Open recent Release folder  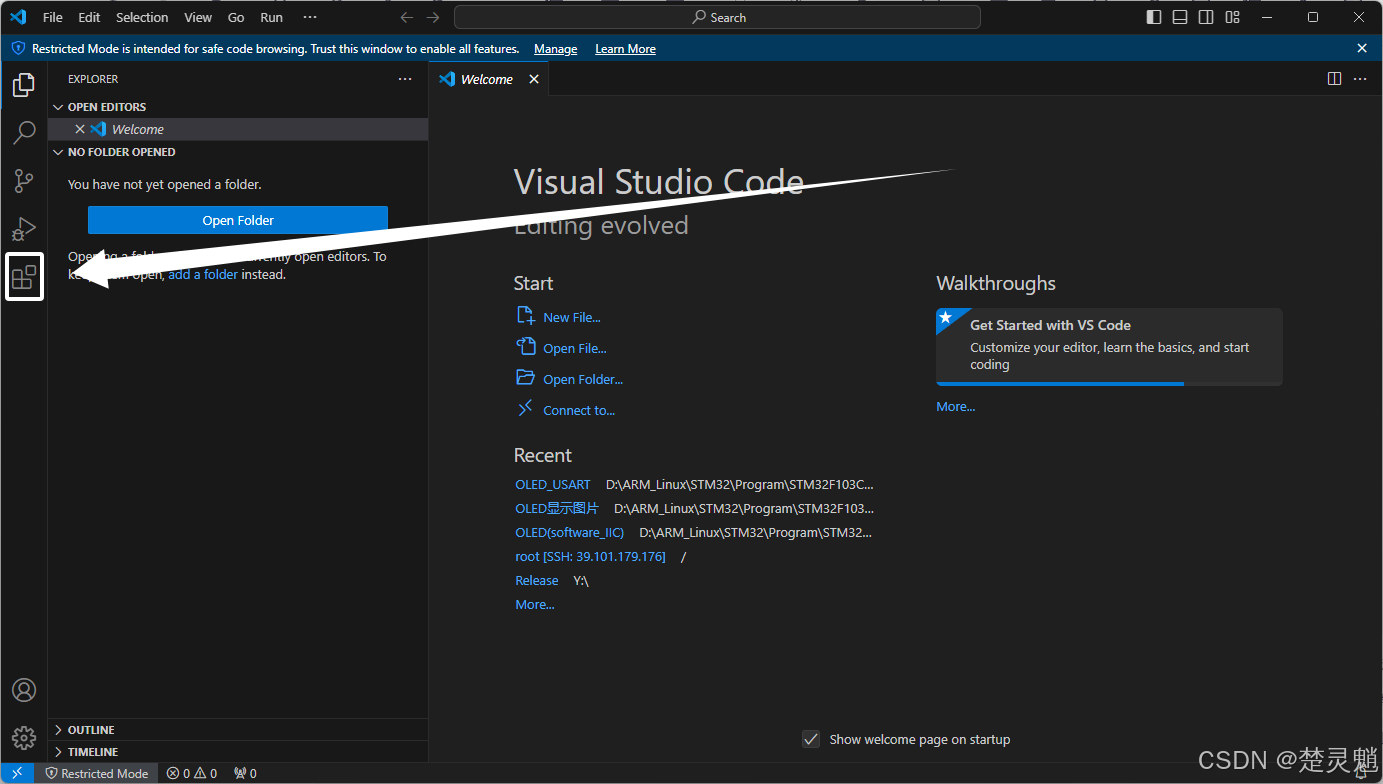click(537, 580)
